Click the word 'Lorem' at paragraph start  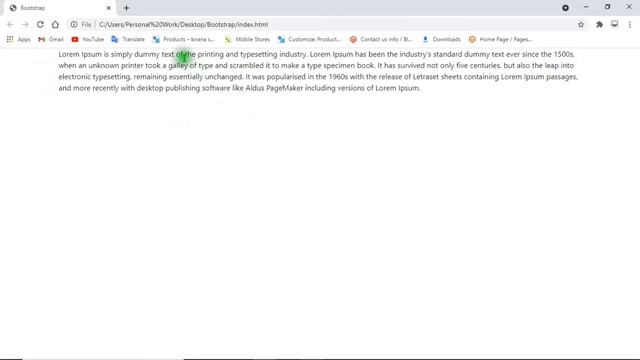(69, 54)
